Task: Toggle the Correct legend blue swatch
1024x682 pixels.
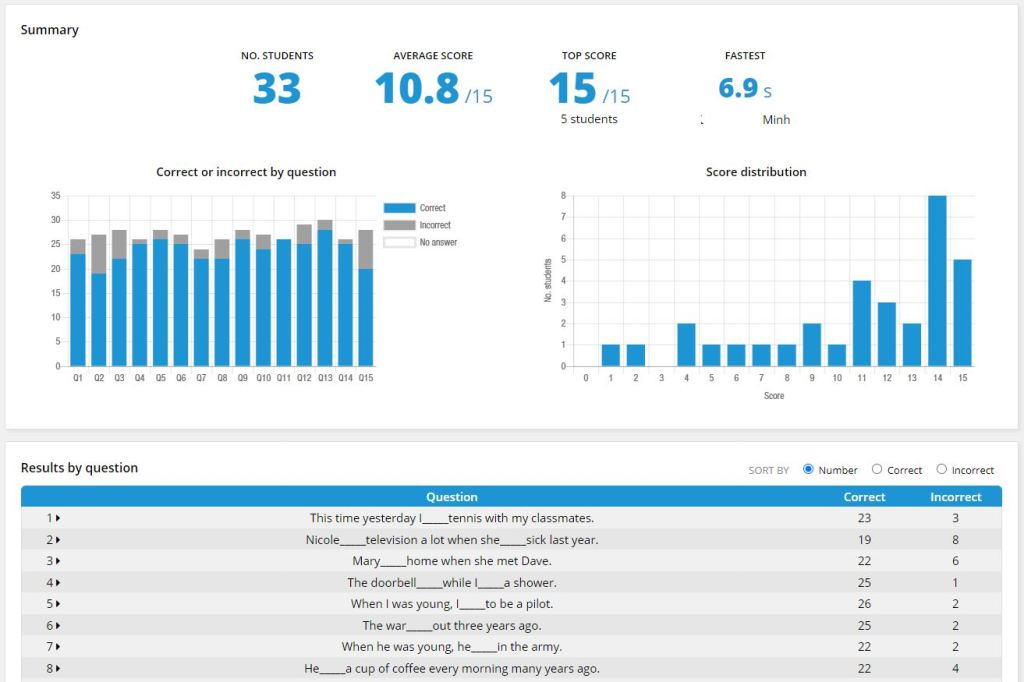Action: [x=399, y=208]
